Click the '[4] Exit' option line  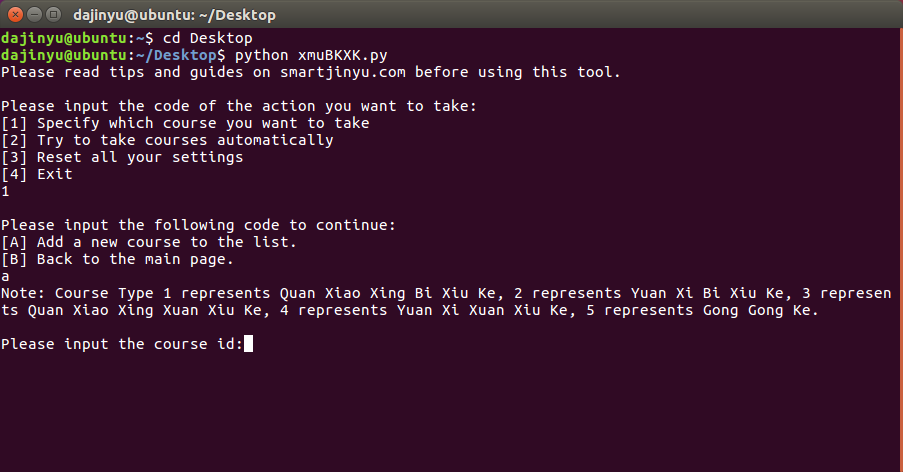click(37, 174)
